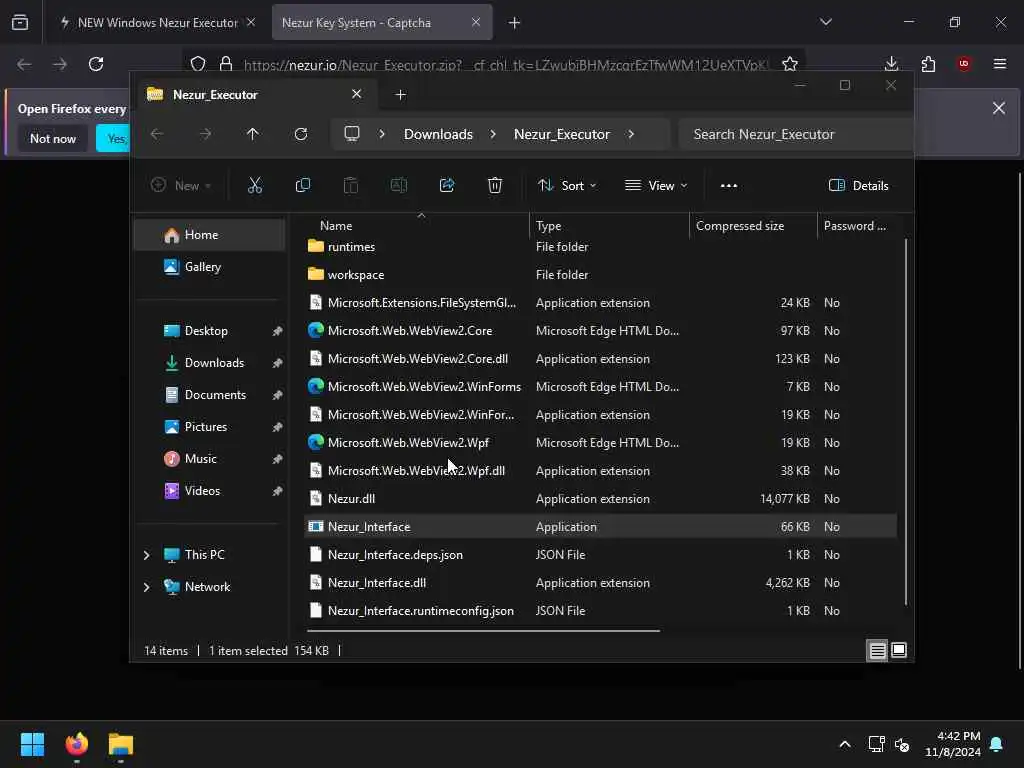The width and height of the screenshot is (1024, 768).
Task: Open Firefox View icon at top left
Action: tap(20, 22)
